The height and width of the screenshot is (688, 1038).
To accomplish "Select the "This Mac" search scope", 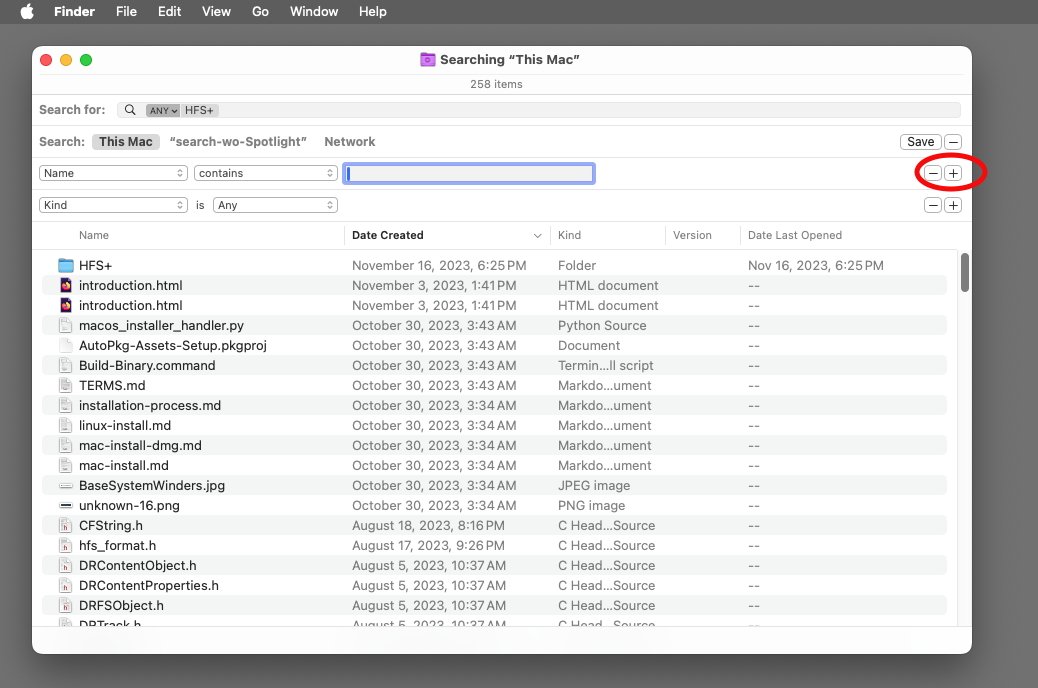I will tap(126, 142).
